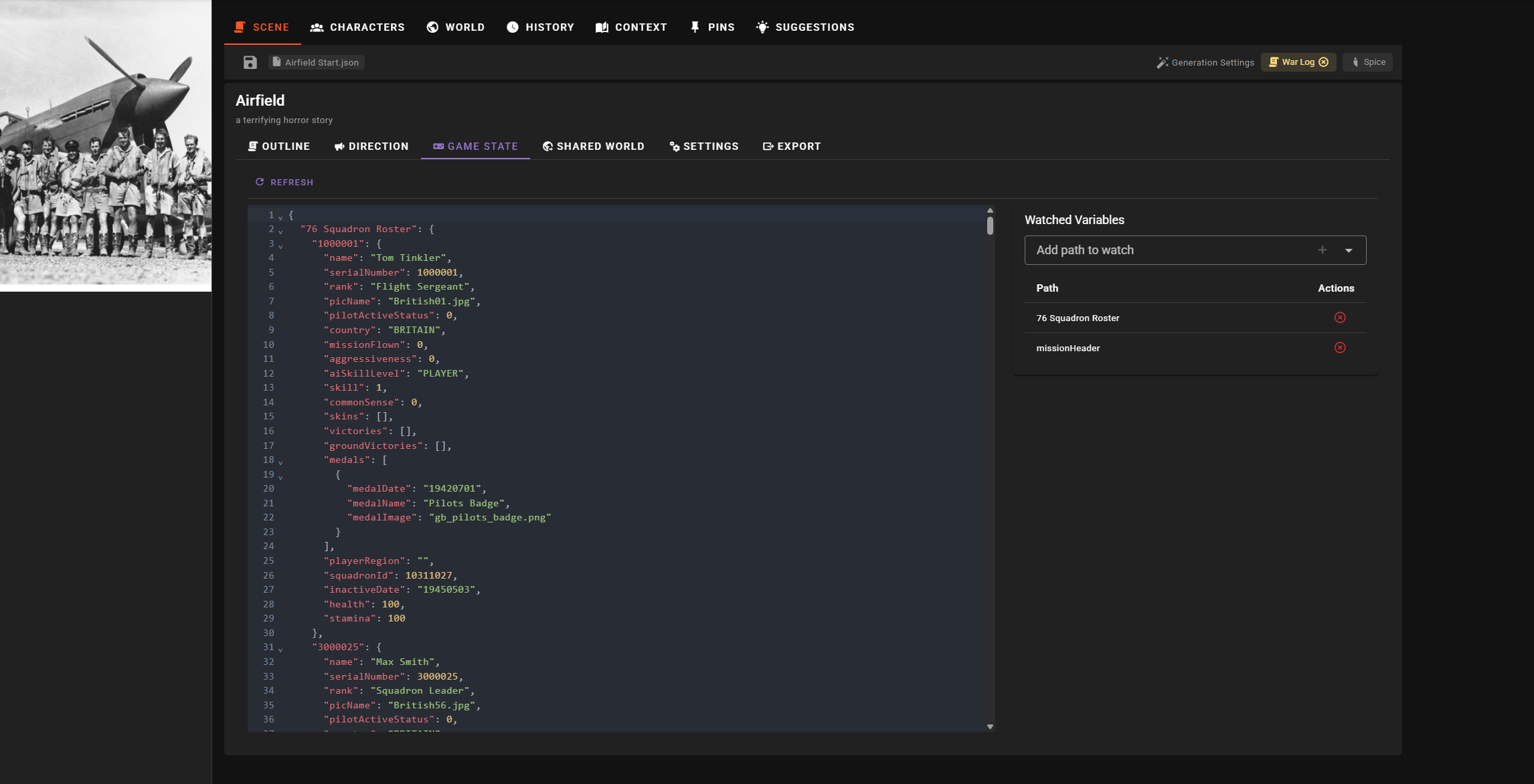
Task: Click the editor scrollbar up arrow
Action: [x=990, y=210]
